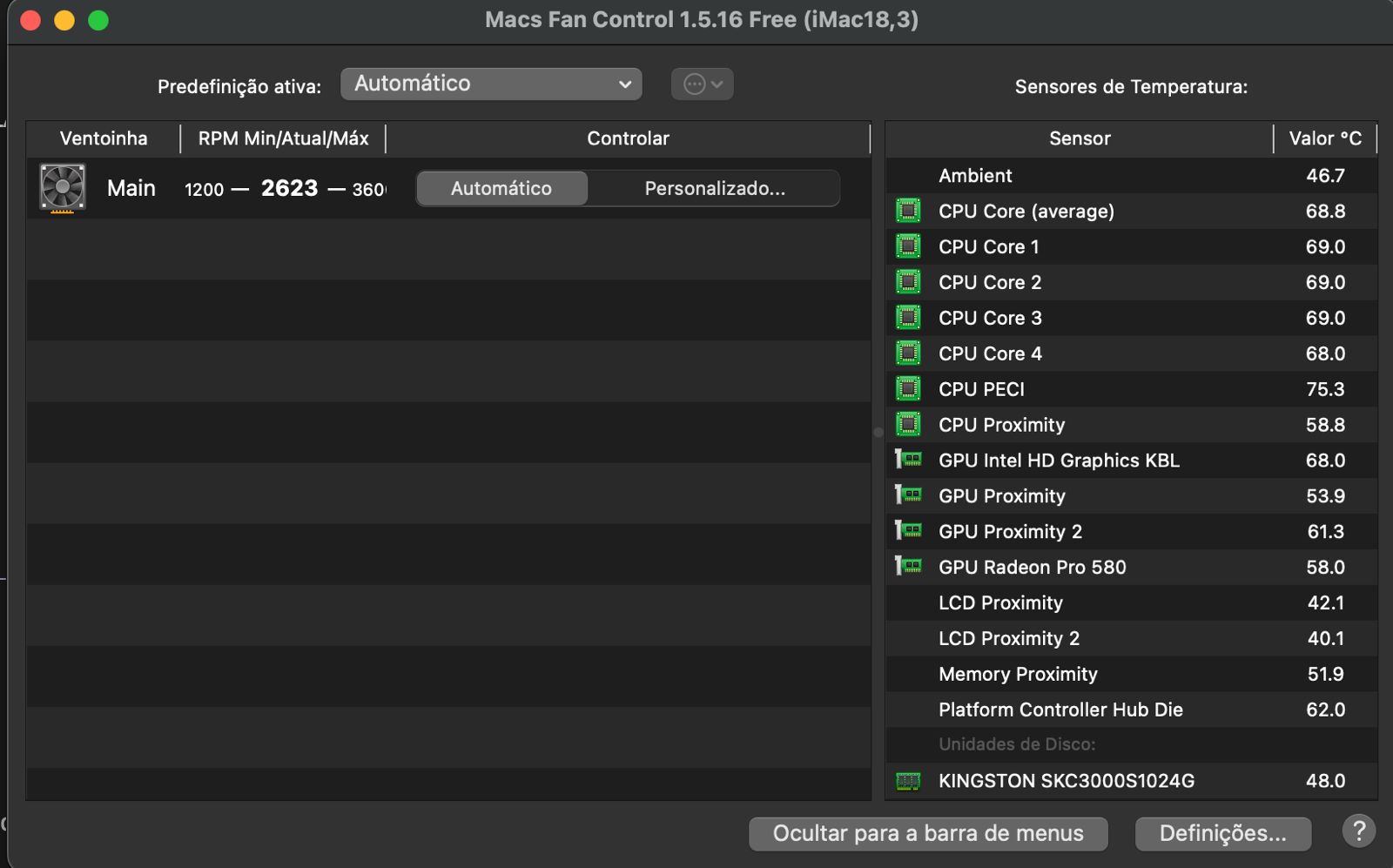The height and width of the screenshot is (868, 1393).
Task: Click the CPU PECI chip icon
Action: click(908, 389)
